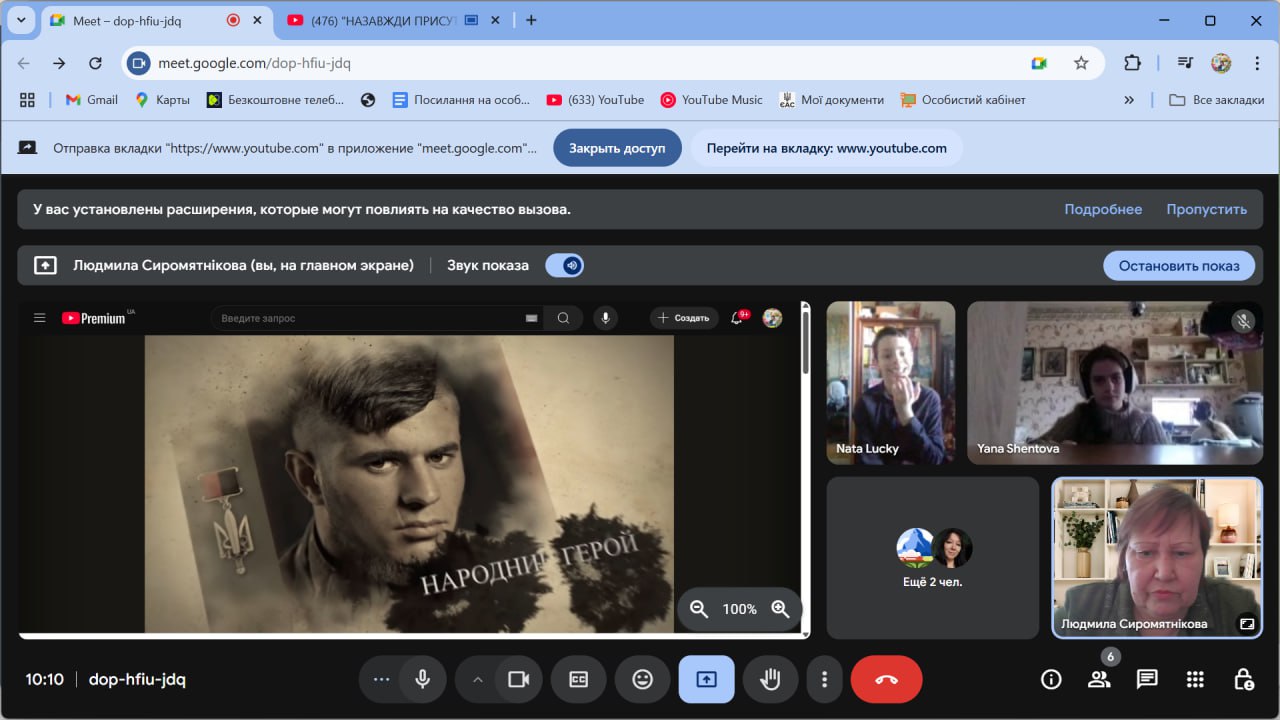Go back to the previous page
Image resolution: width=1280 pixels, height=720 pixels.
[24, 63]
